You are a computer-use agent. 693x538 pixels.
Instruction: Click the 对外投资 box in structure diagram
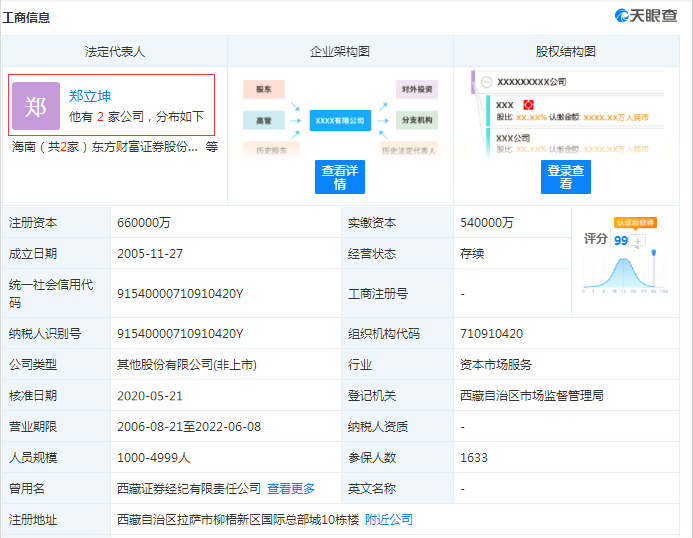tap(416, 90)
